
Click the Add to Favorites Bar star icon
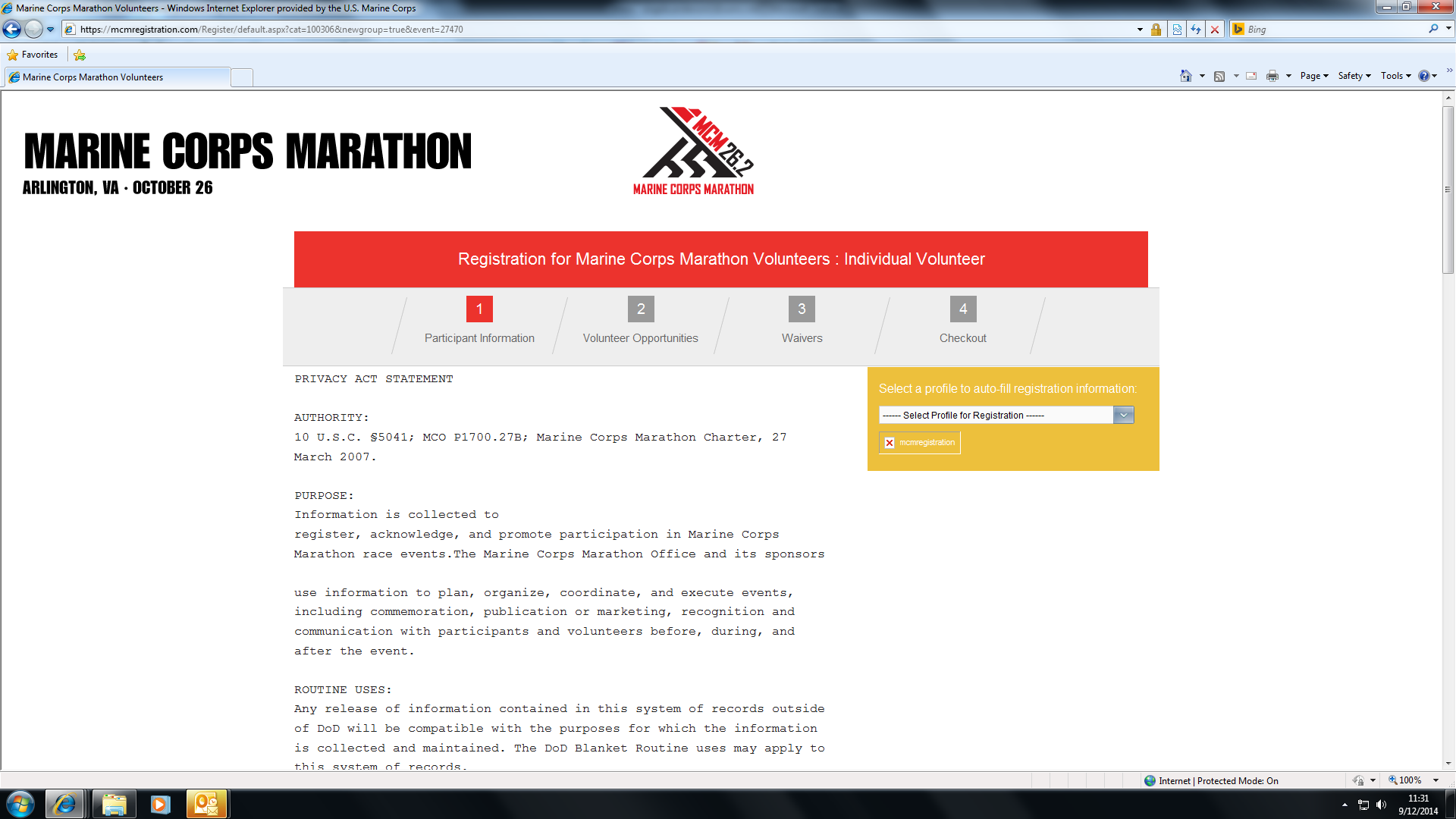click(80, 55)
